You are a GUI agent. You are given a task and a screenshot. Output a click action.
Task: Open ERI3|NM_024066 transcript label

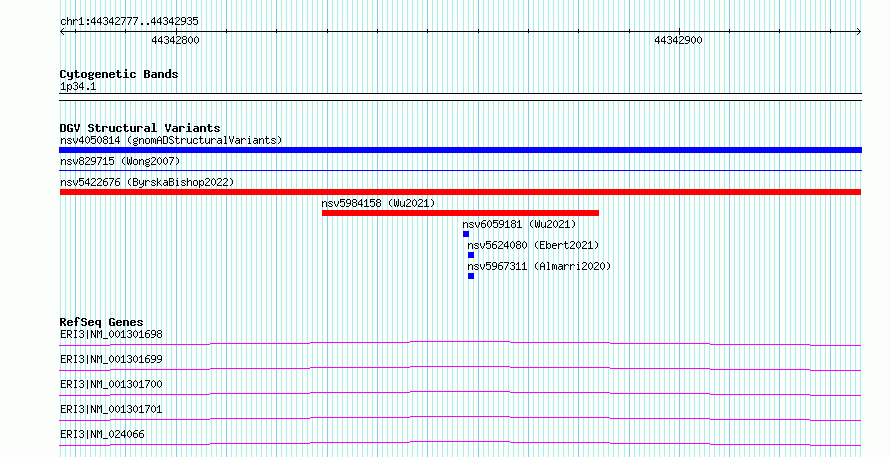pyautogui.click(x=102, y=434)
